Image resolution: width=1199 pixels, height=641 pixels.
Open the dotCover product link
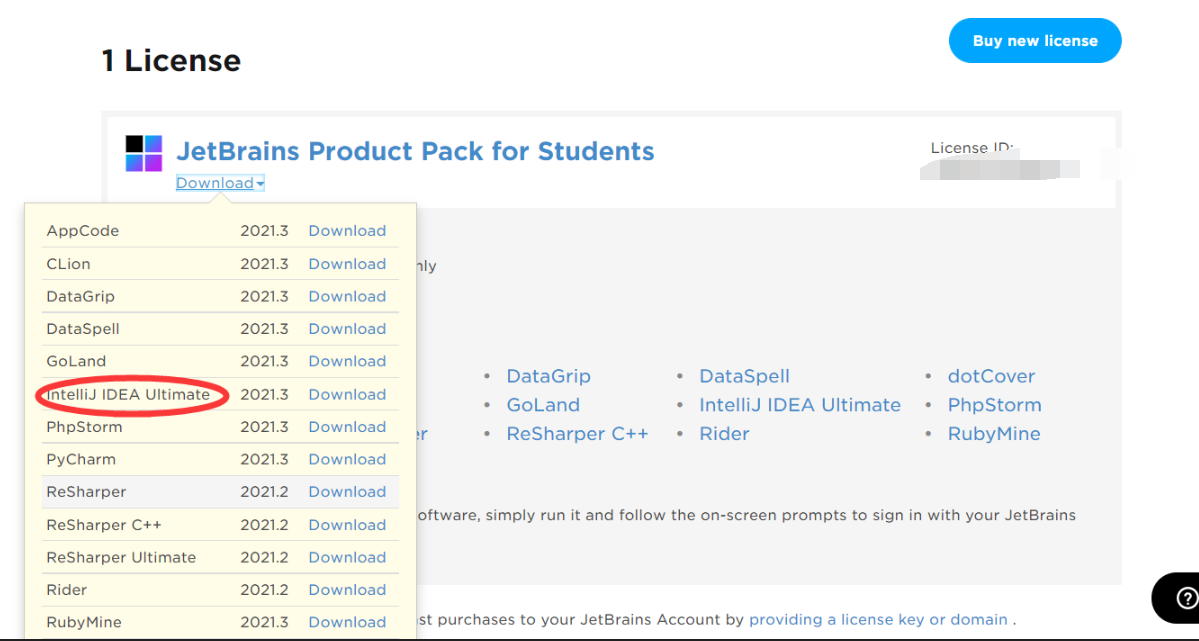[991, 376]
